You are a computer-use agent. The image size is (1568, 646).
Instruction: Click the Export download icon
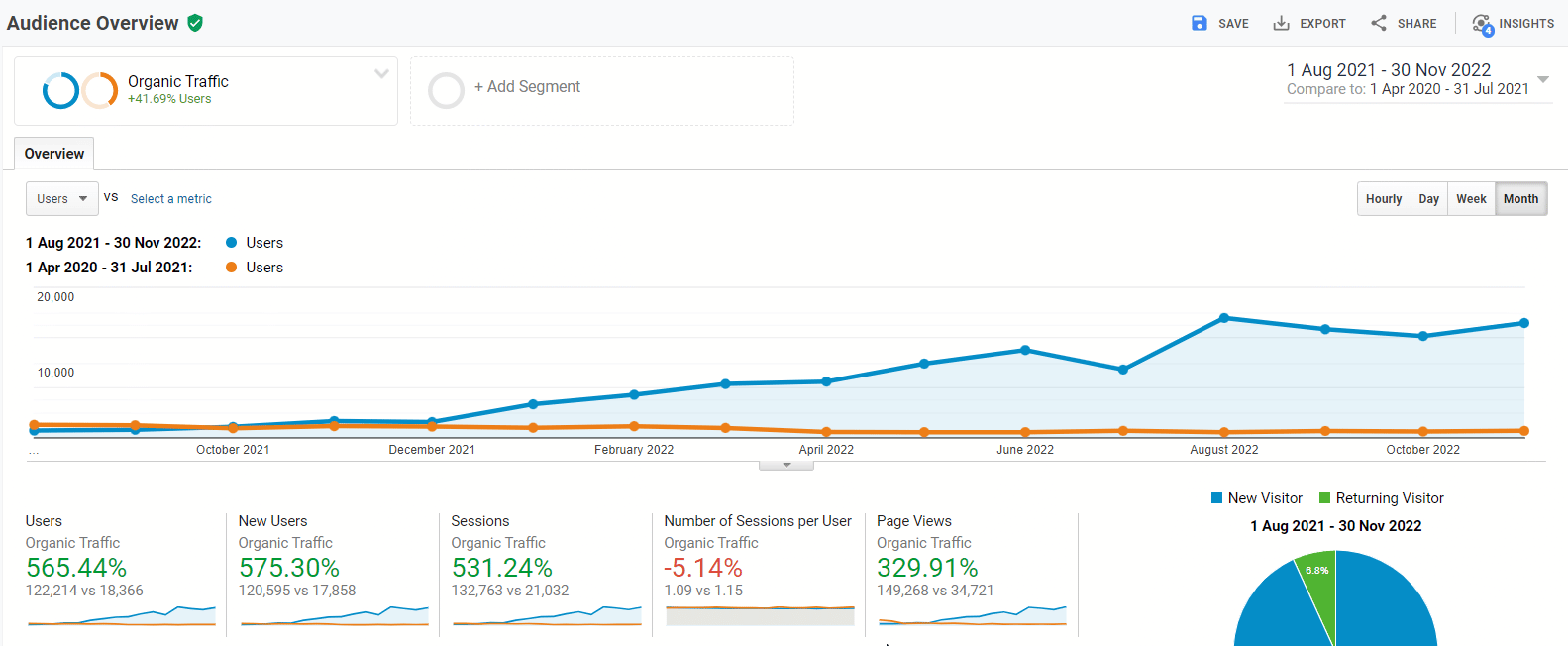coord(1281,23)
